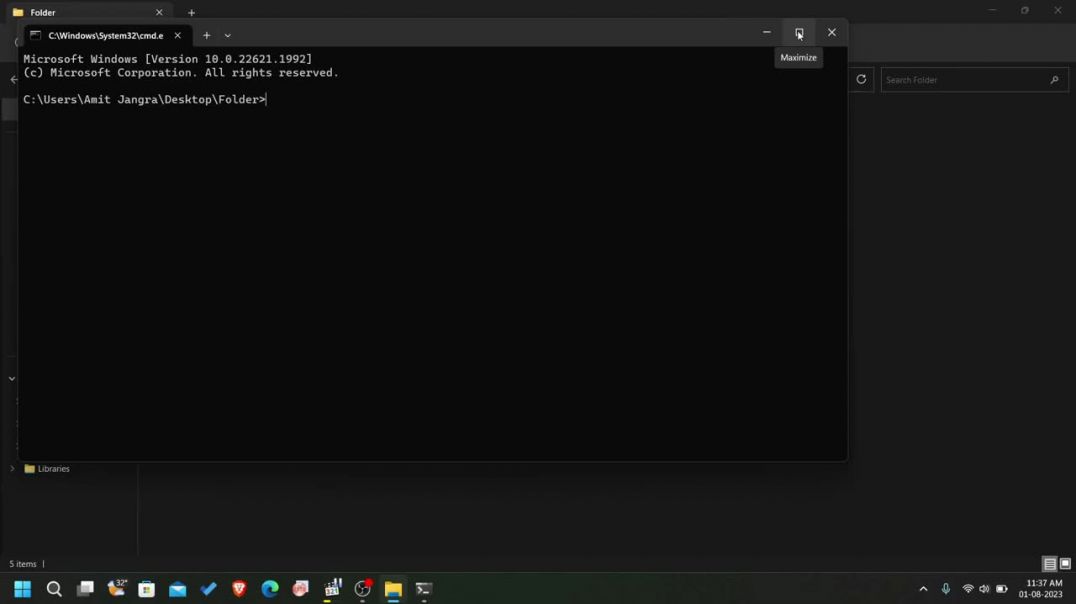This screenshot has height=604, width=1076.
Task: Switch to File Explorer from taskbar
Action: [393, 589]
